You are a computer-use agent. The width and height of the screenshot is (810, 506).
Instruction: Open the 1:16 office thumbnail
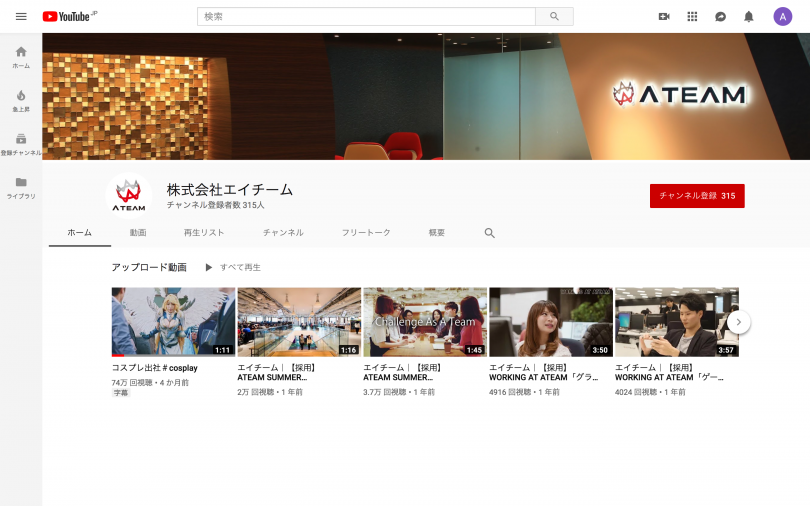(x=299, y=322)
